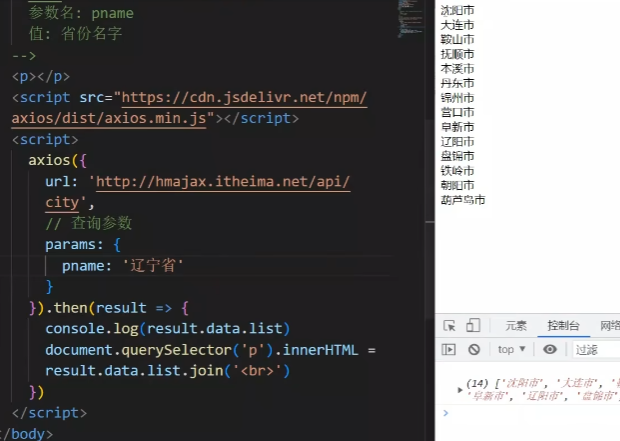Viewport: 620px width, 441px height.
Task: Click 盘锦市 in the page output
Action: click(457, 156)
